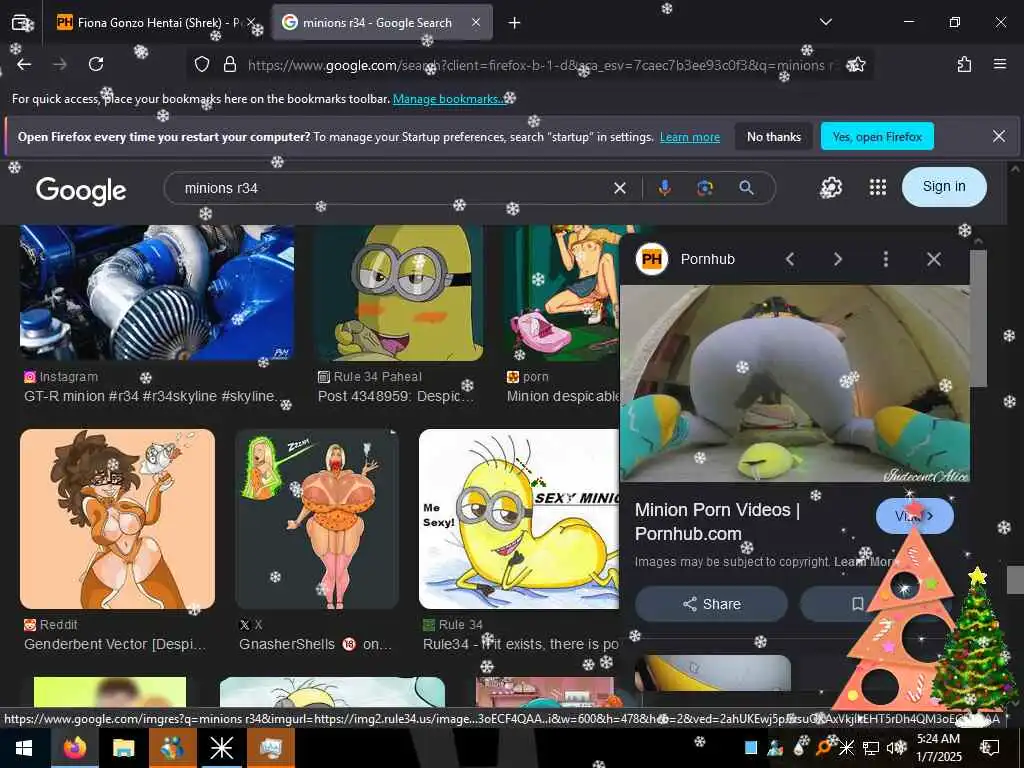
Task: Click Firefox icon in the taskbar
Action: click(74, 748)
